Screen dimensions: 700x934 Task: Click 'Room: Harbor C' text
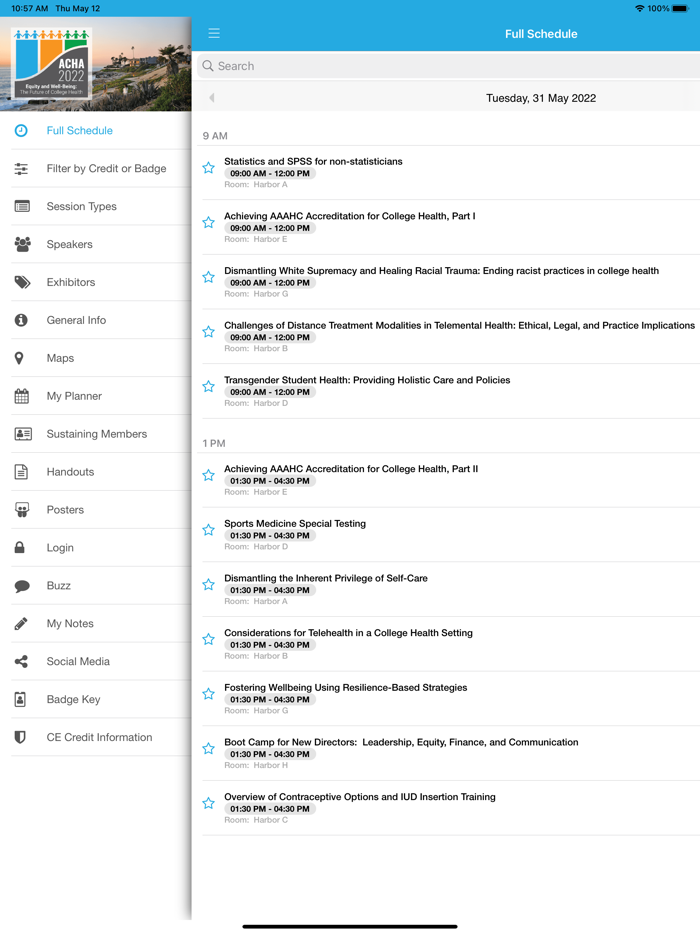(256, 820)
